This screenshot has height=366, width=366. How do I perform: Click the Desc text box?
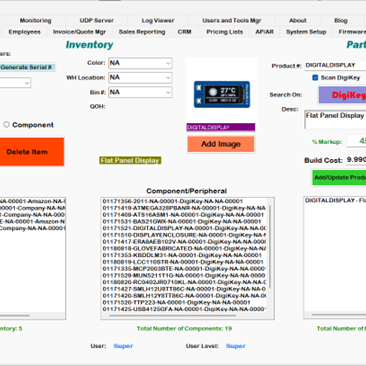[x=335, y=120]
